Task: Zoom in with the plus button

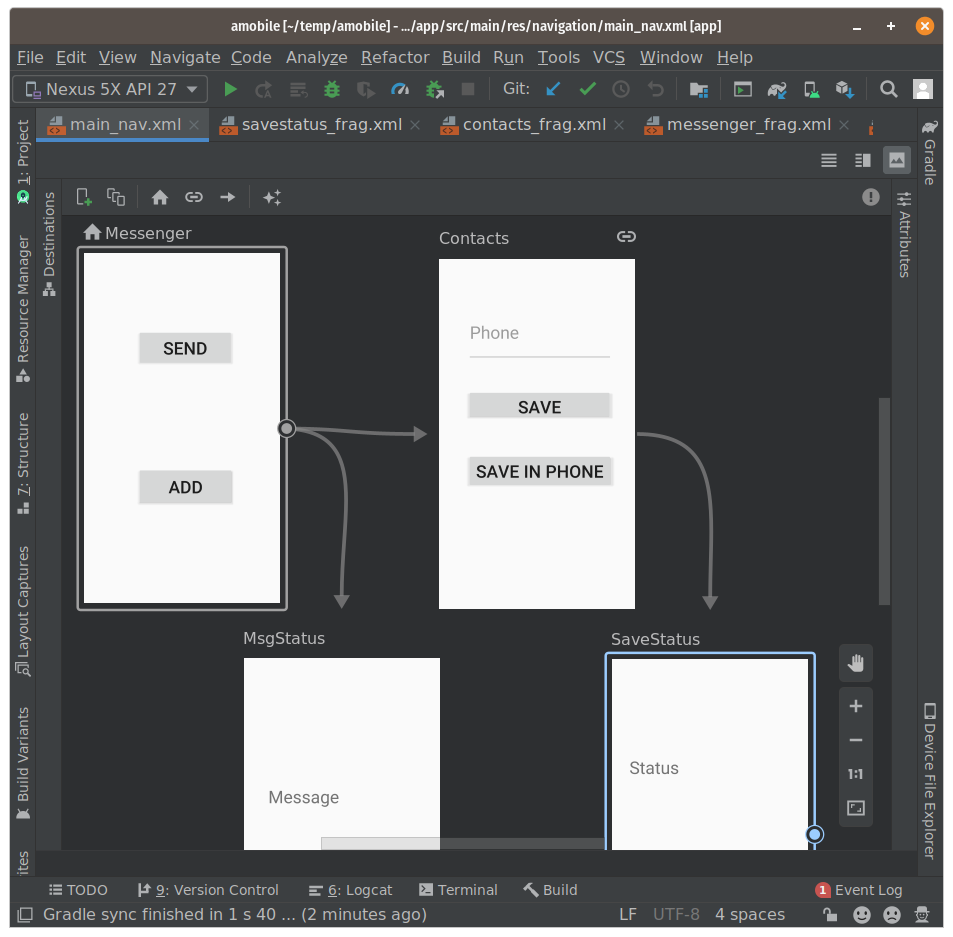Action: pos(855,706)
